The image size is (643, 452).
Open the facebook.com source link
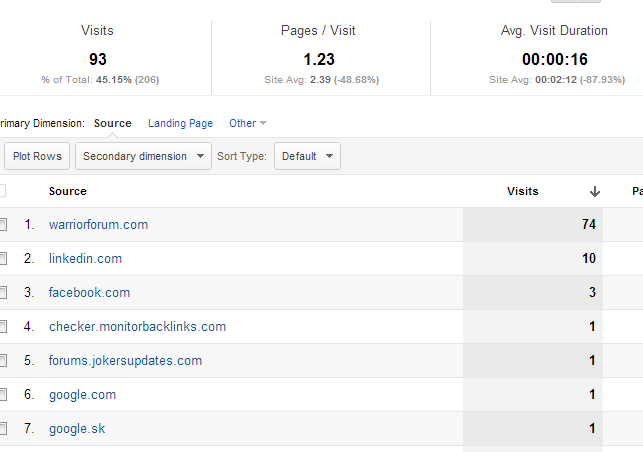(x=89, y=292)
